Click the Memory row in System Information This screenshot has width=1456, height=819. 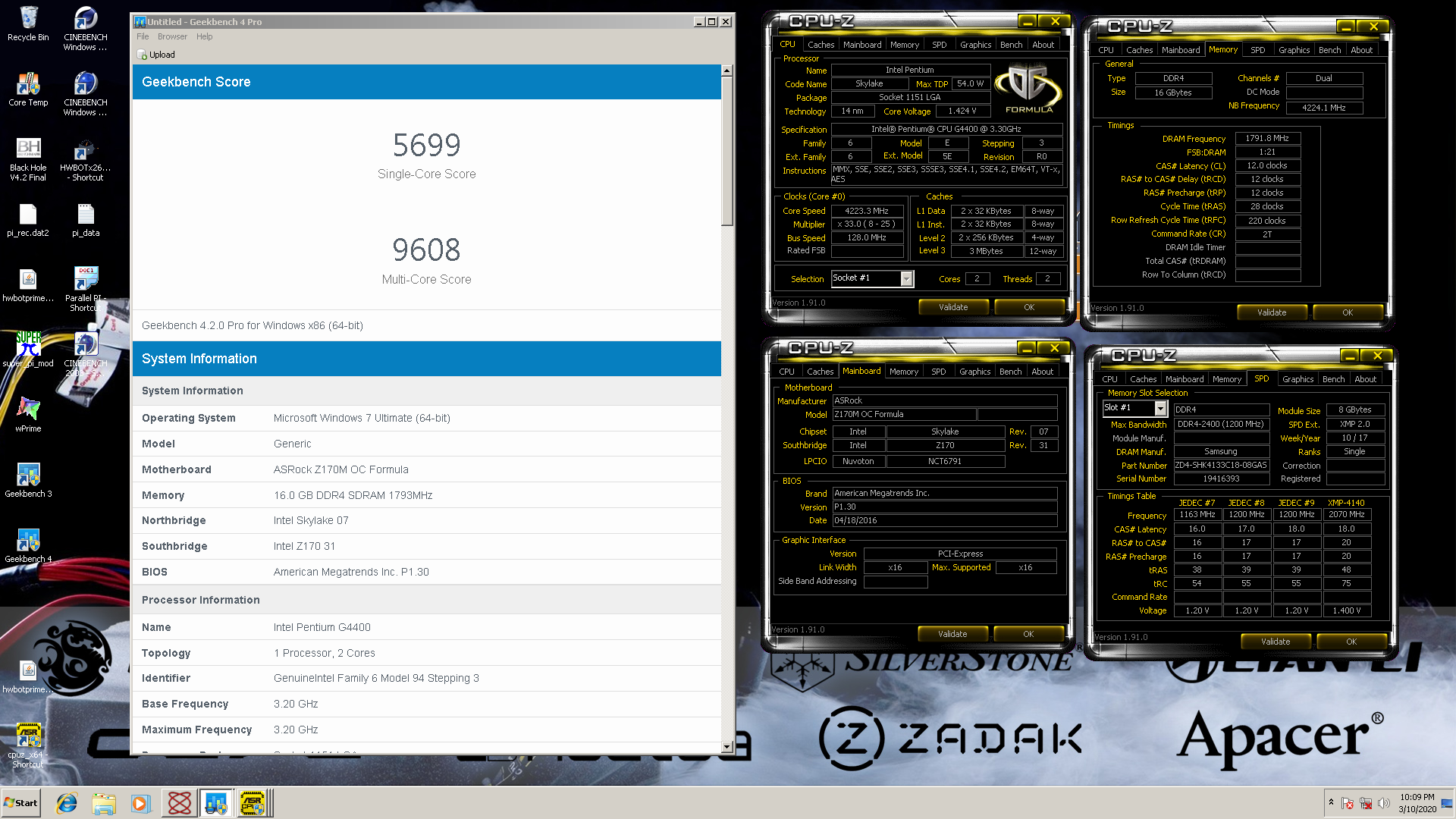(x=427, y=495)
